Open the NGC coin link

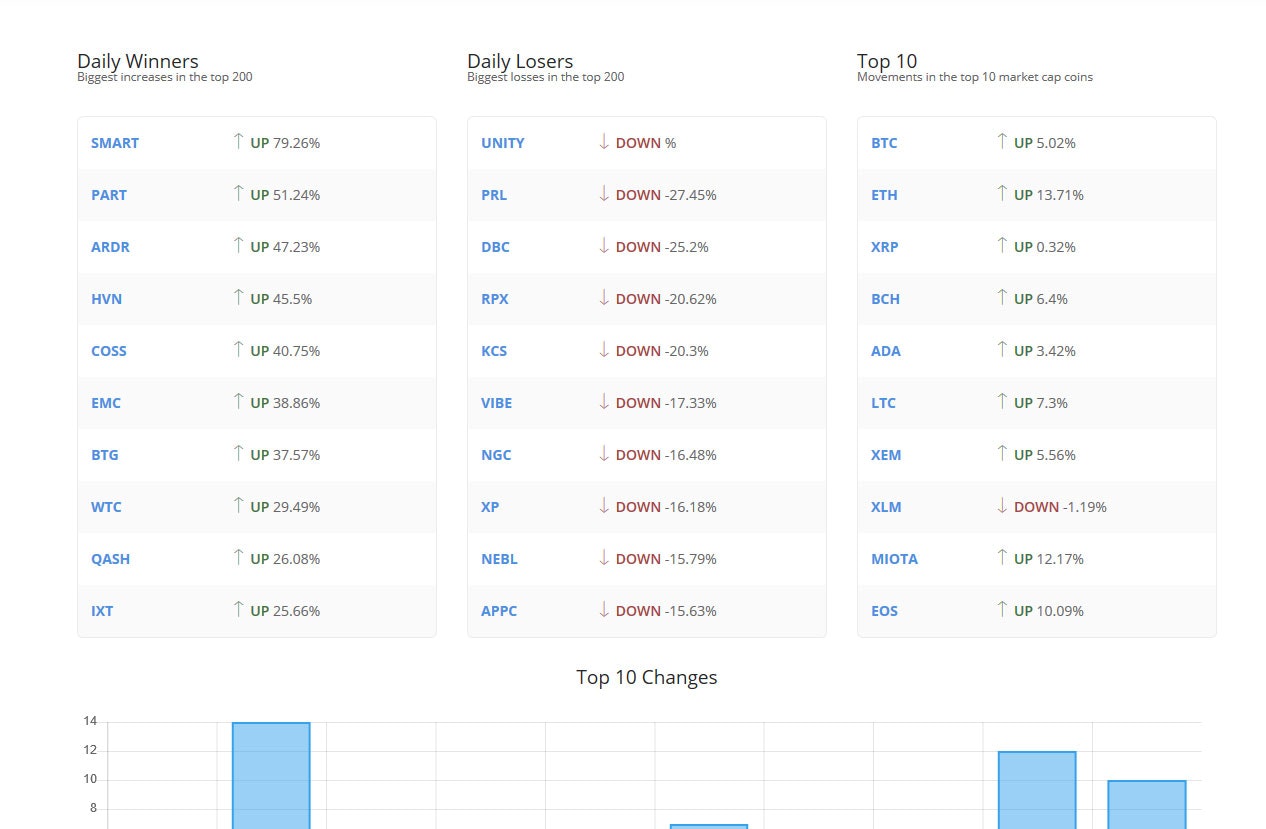(x=496, y=455)
